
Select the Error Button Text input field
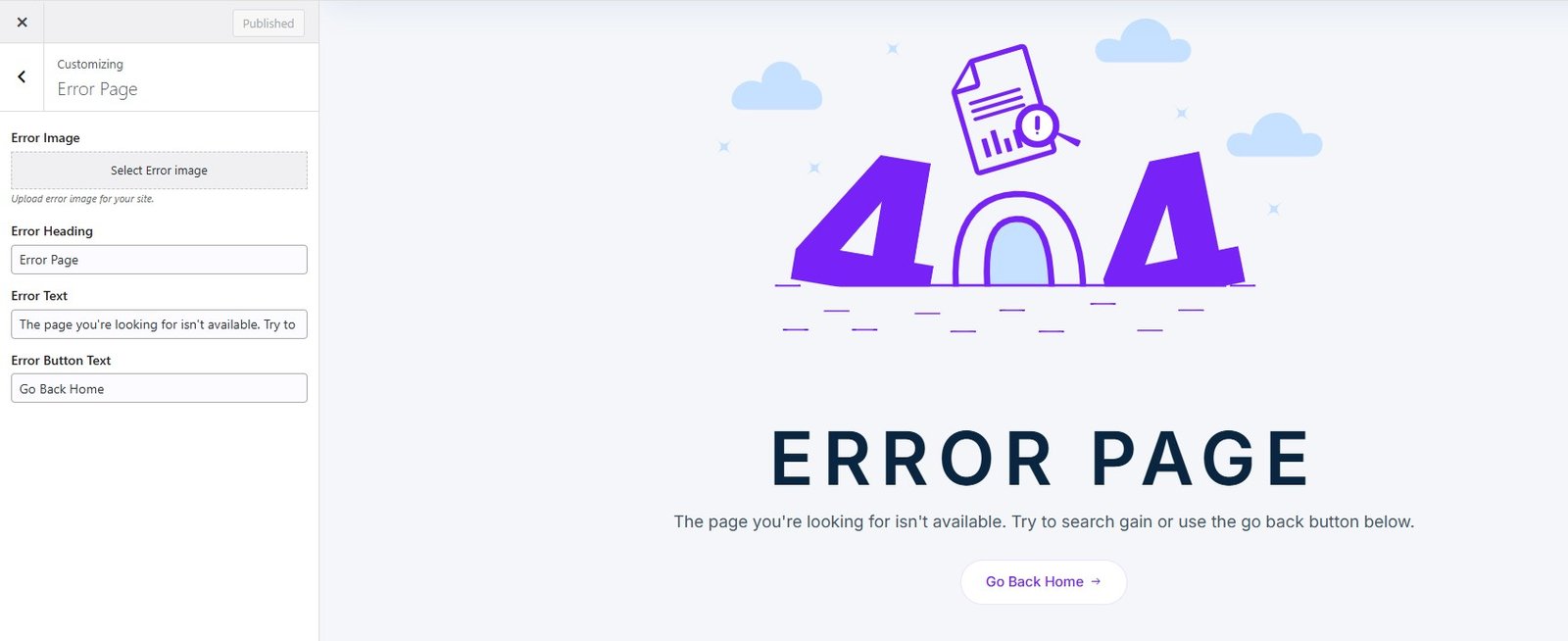click(159, 389)
